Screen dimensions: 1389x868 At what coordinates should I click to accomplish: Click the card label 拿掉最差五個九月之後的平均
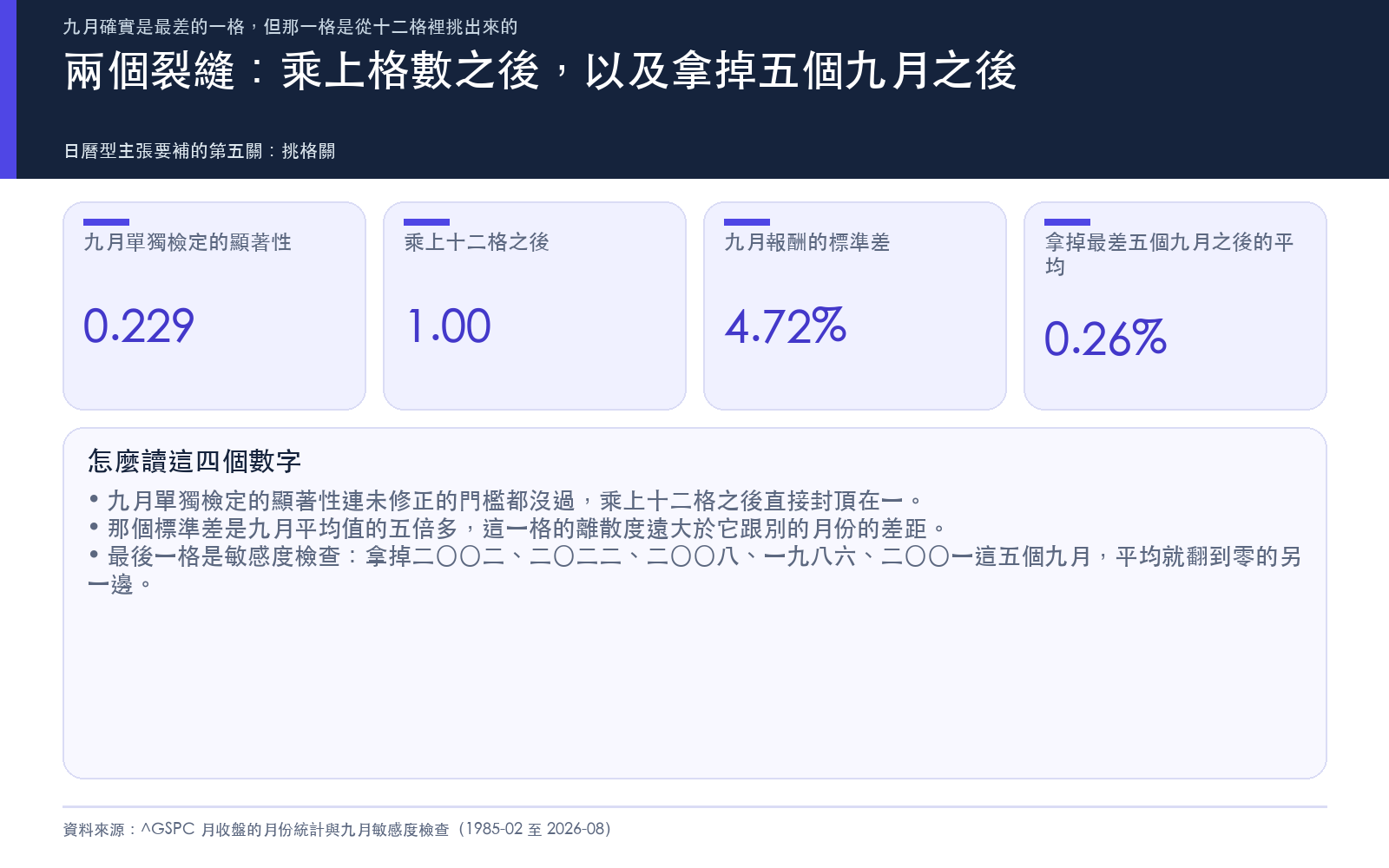[1169, 253]
